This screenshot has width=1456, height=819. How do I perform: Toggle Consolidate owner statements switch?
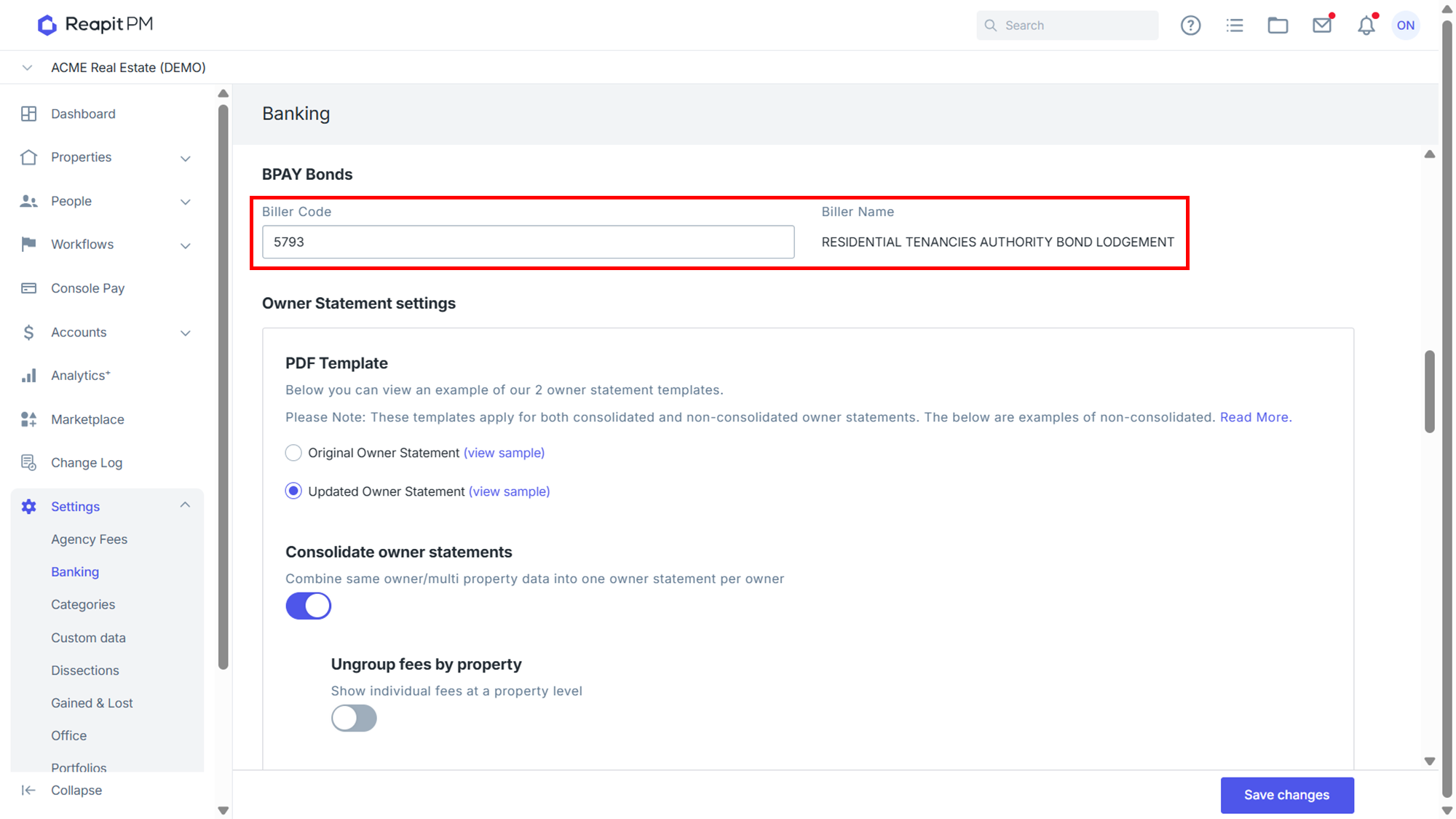[x=309, y=606]
